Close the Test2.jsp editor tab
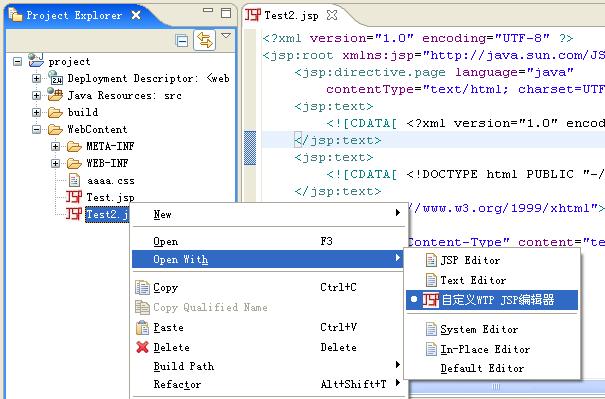This screenshot has height=399, width=605. click(x=332, y=15)
